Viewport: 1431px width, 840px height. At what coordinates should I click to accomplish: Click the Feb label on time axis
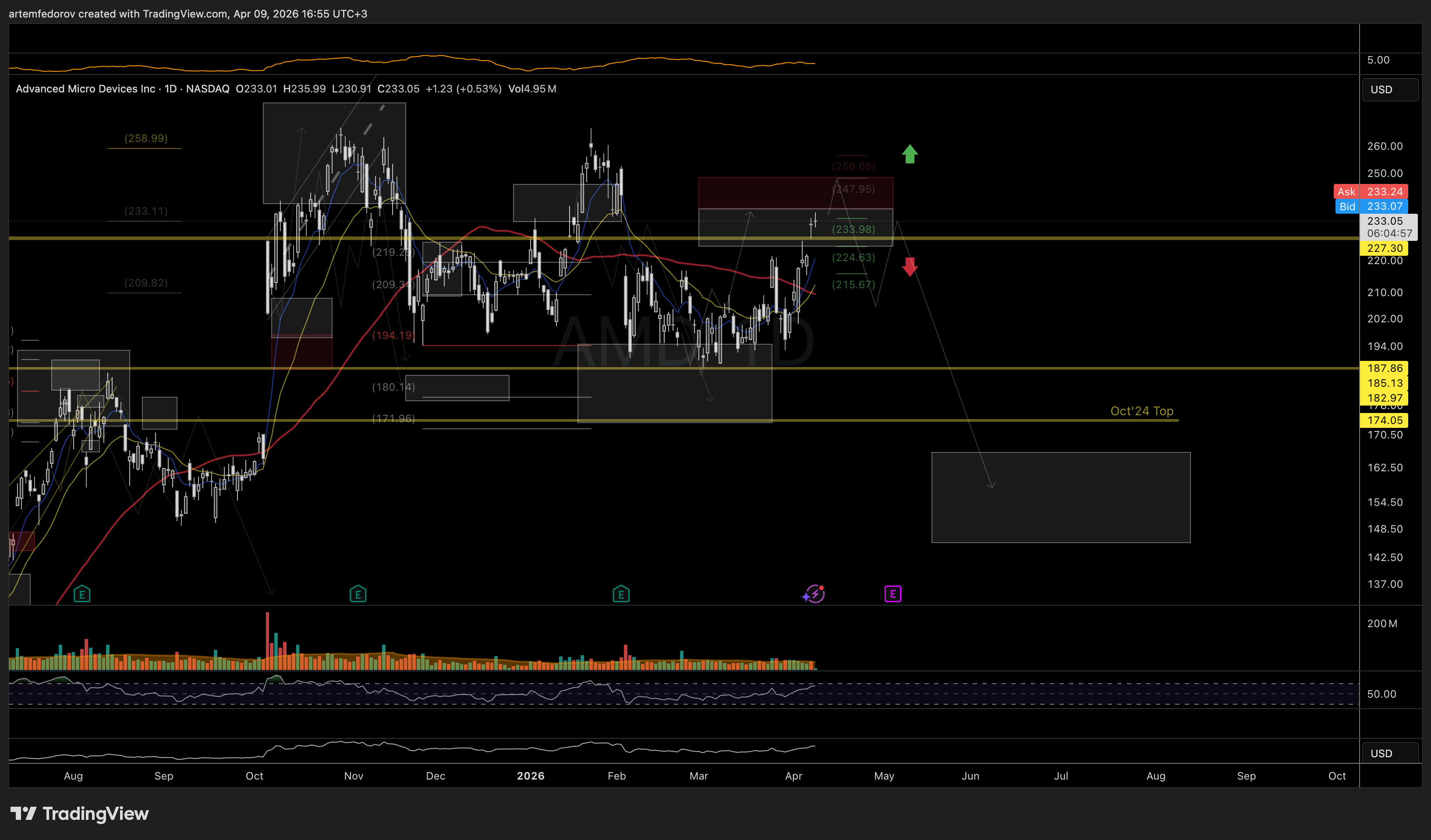point(616,776)
